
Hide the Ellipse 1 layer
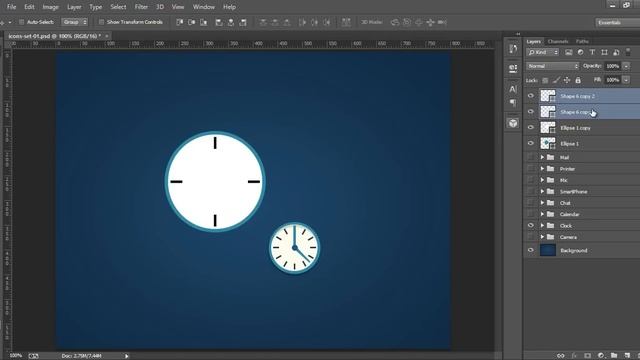point(531,143)
